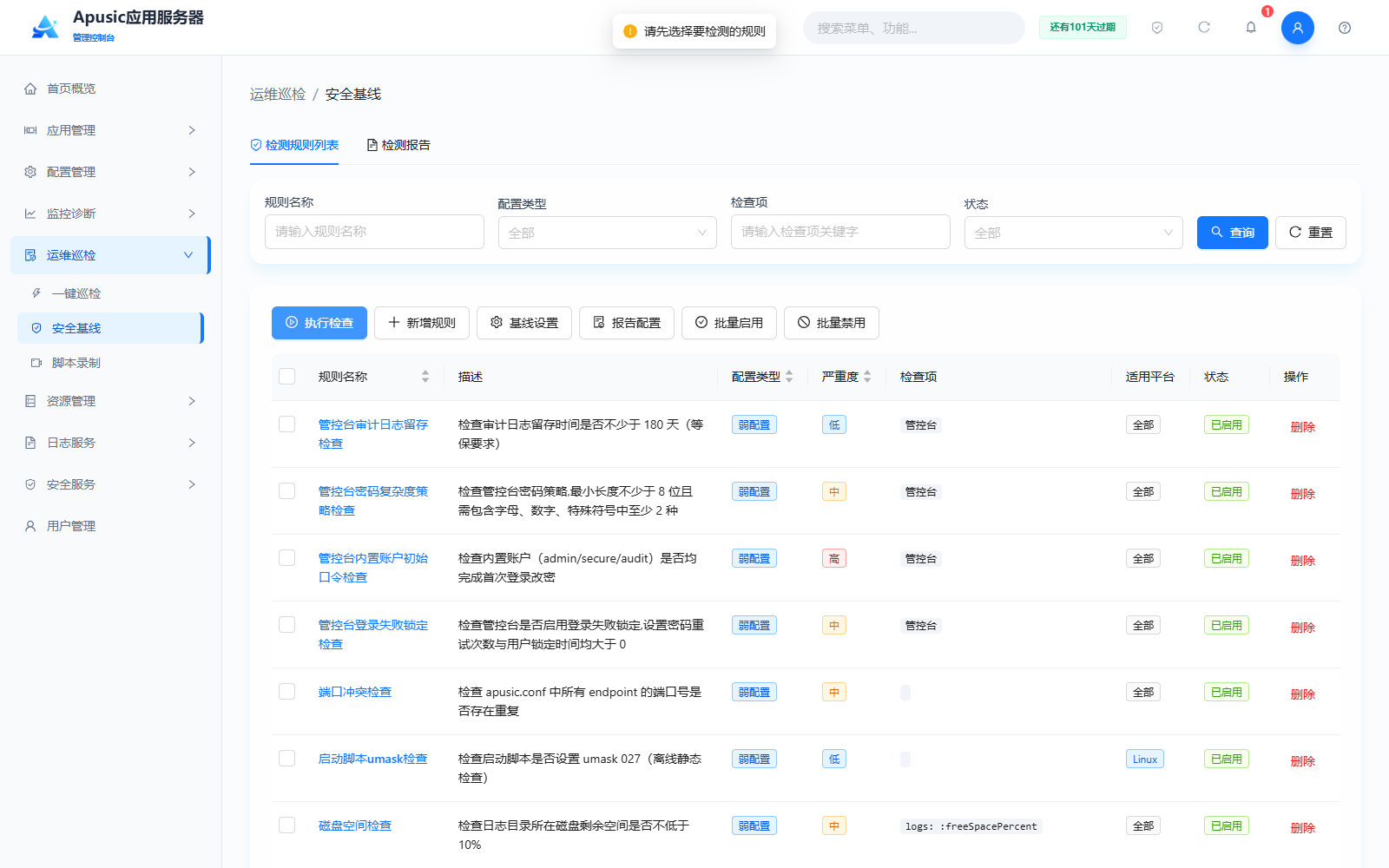Click the 查询 search button

coord(1233,233)
